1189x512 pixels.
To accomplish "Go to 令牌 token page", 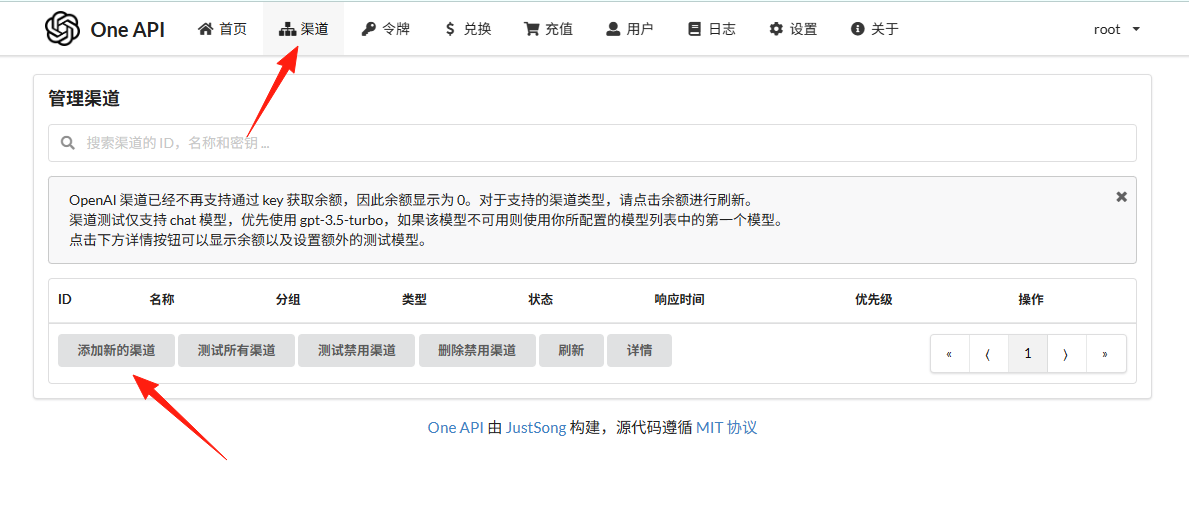I will coord(385,29).
